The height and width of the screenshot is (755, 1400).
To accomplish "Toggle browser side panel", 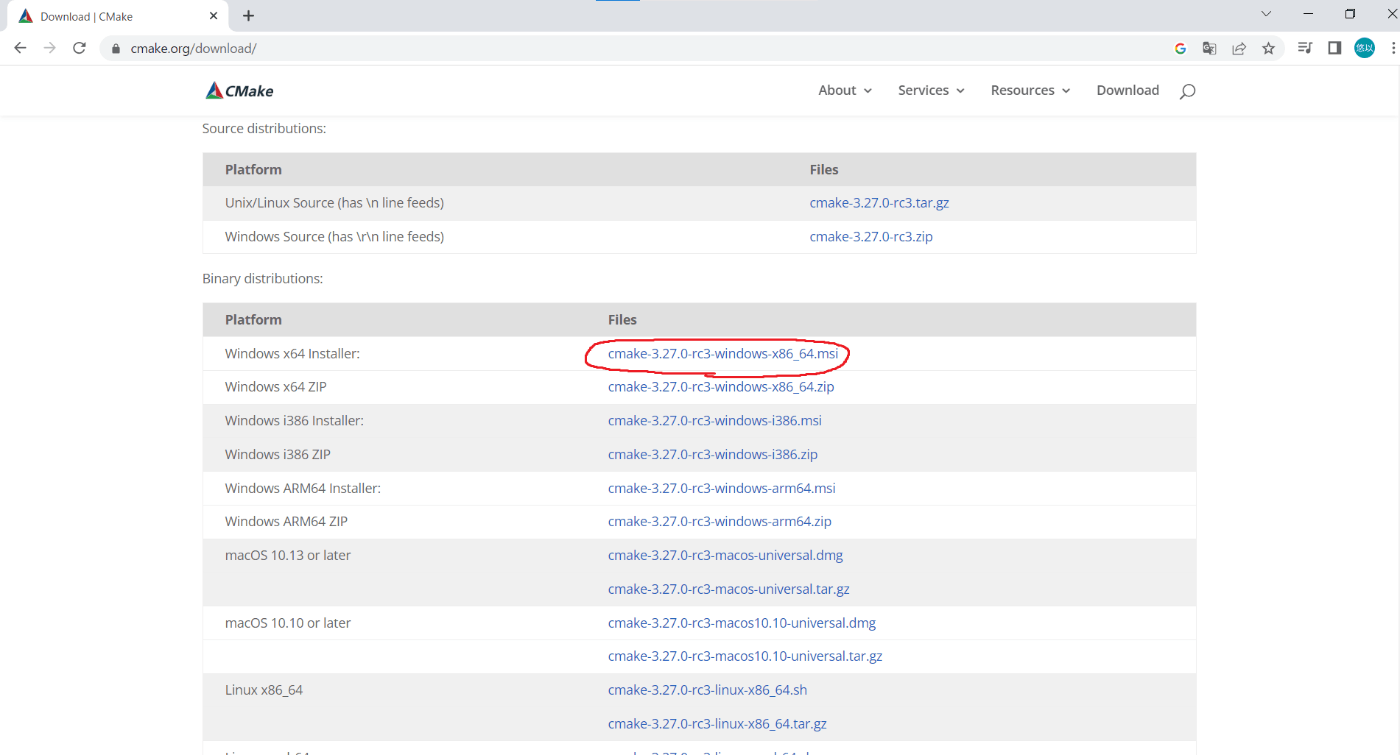I will pyautogui.click(x=1334, y=48).
